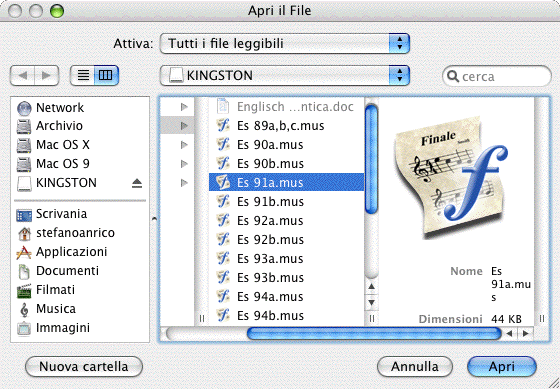
Task: Click the Nuova cartella button
Action: [x=84, y=366]
